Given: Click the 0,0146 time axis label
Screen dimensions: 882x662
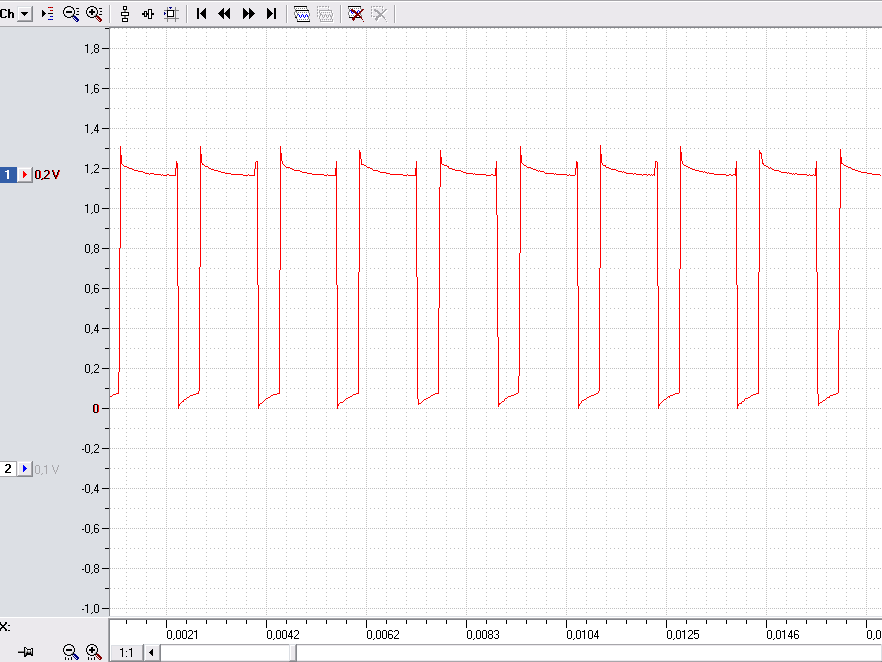Looking at the screenshot, I should [x=782, y=635].
